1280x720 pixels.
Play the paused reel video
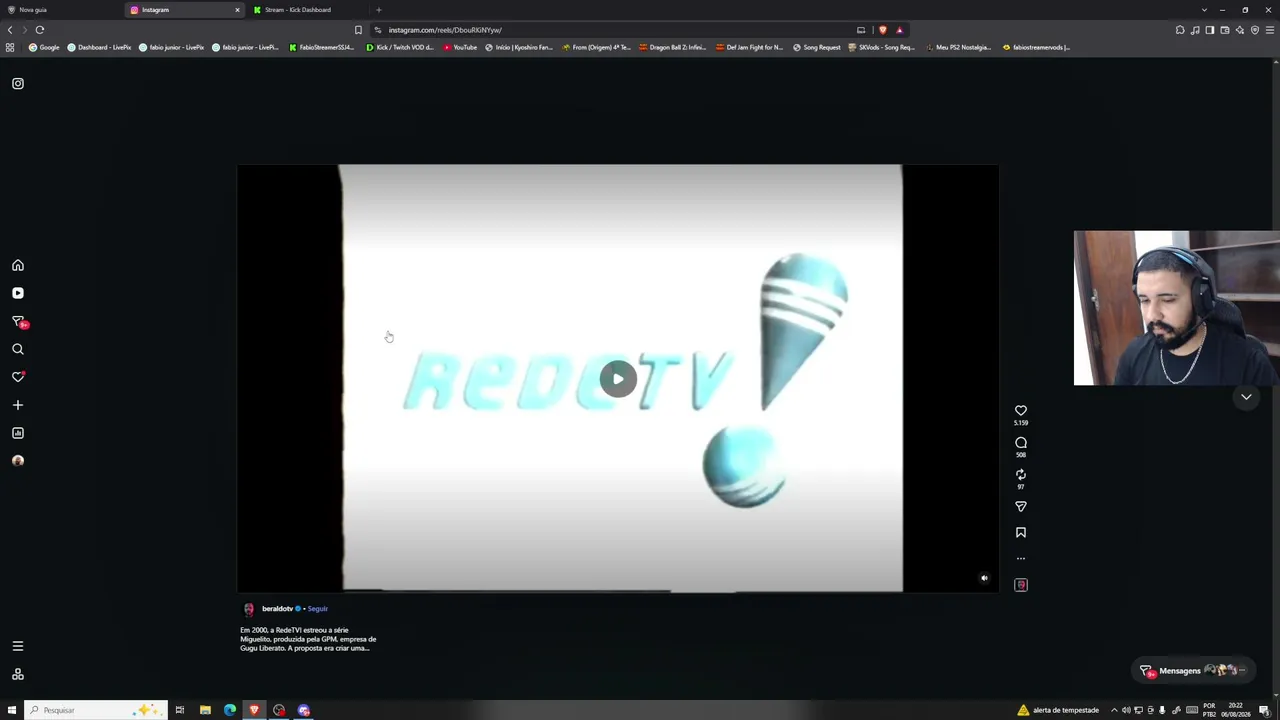tap(618, 378)
